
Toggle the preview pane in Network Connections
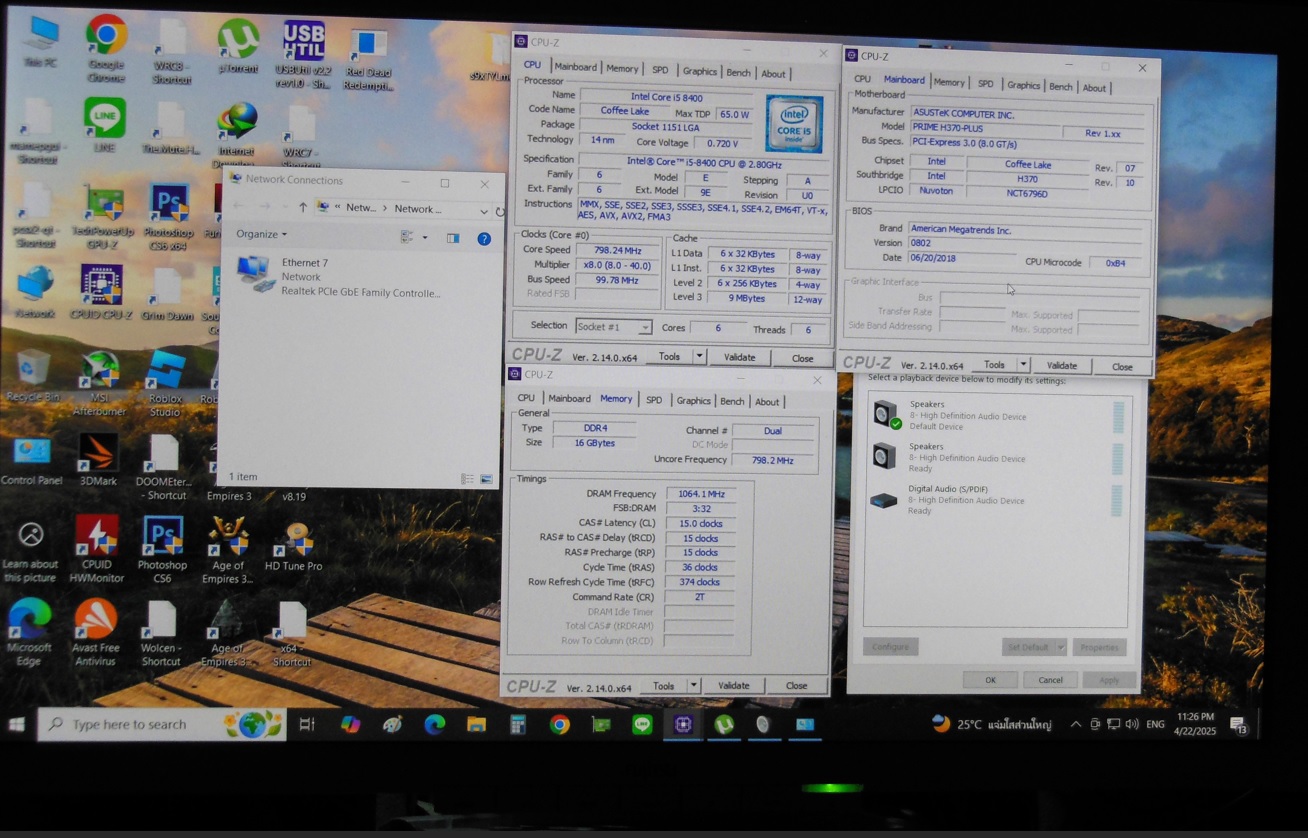(x=453, y=238)
